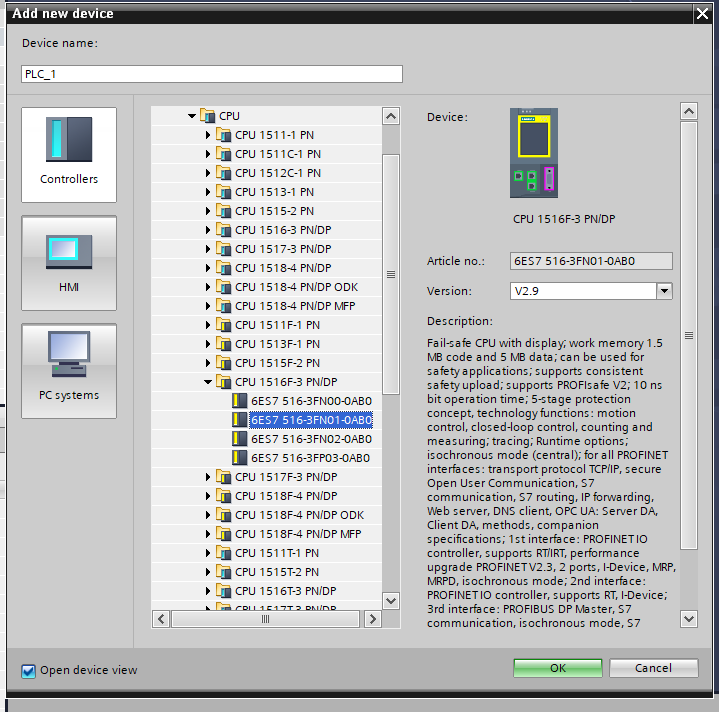Click description panel scroll down arrow
The image size is (719, 712).
pos(689,619)
